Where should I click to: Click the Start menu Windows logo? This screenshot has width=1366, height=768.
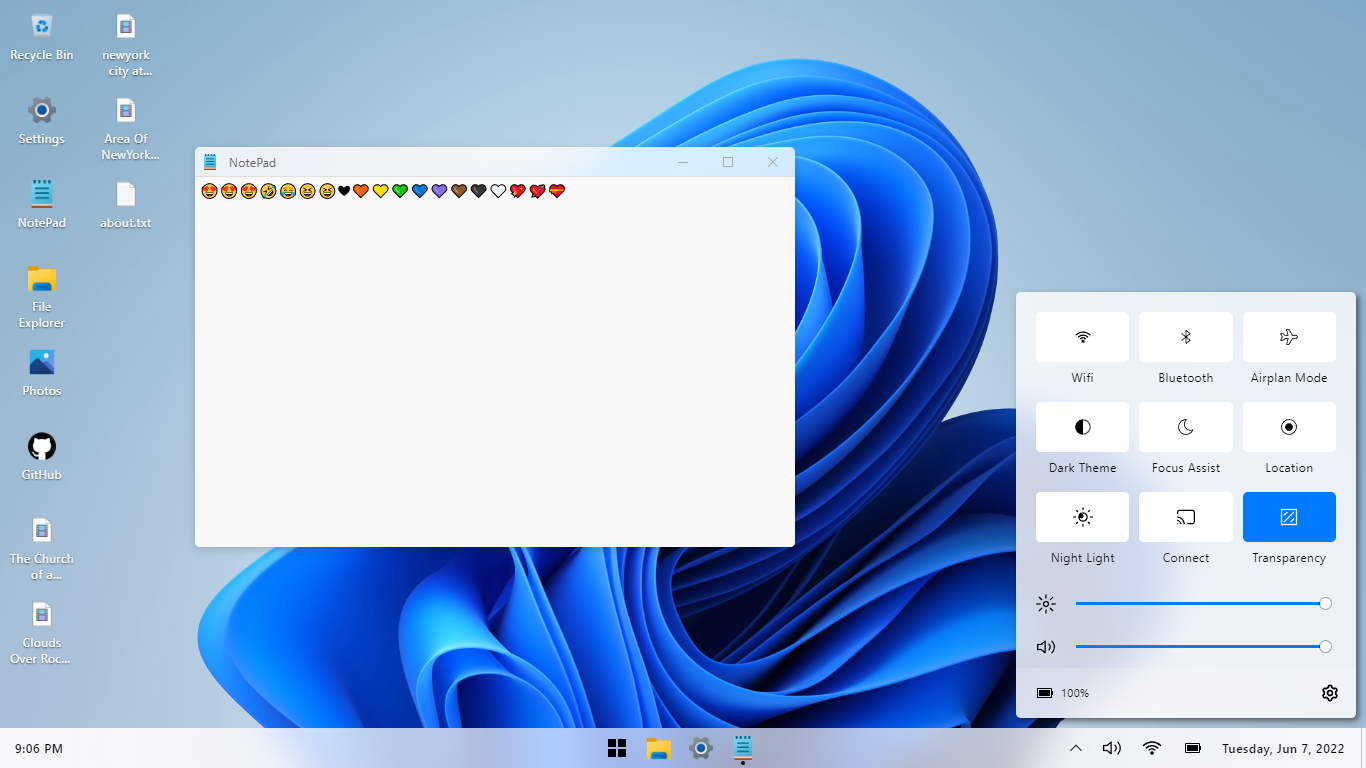point(617,748)
